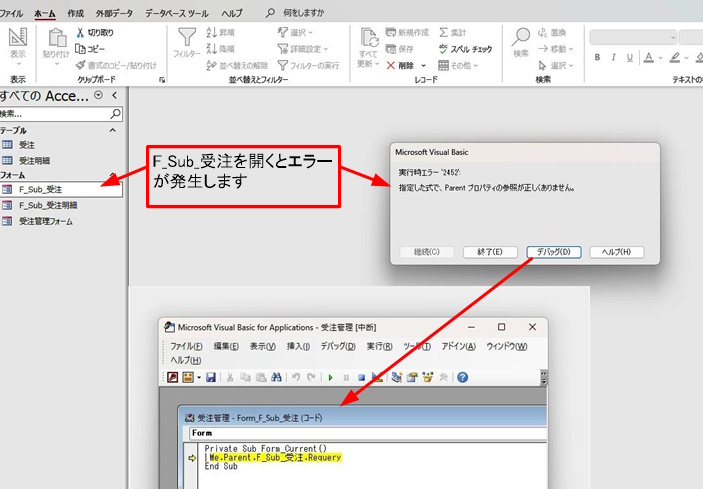Open the VBA 実行(R) menu

[379, 346]
